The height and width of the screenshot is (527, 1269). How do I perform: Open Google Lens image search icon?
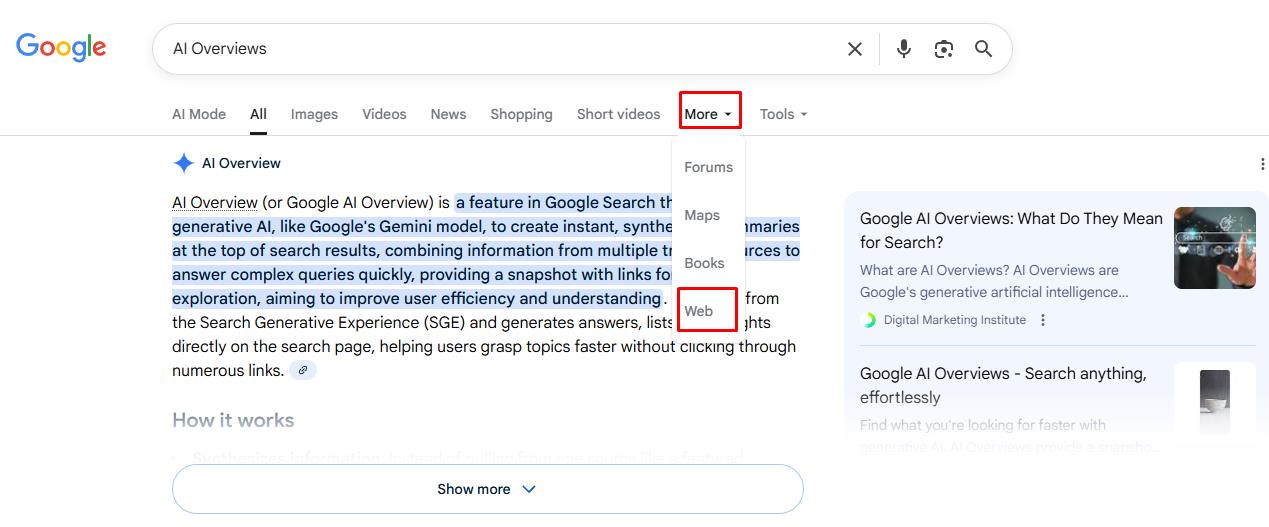coord(944,49)
